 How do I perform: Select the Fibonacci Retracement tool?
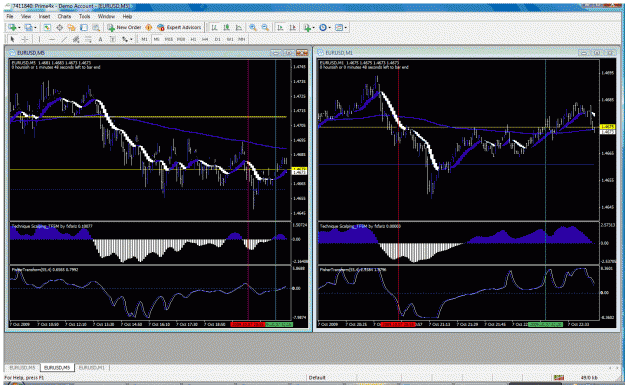click(x=88, y=39)
